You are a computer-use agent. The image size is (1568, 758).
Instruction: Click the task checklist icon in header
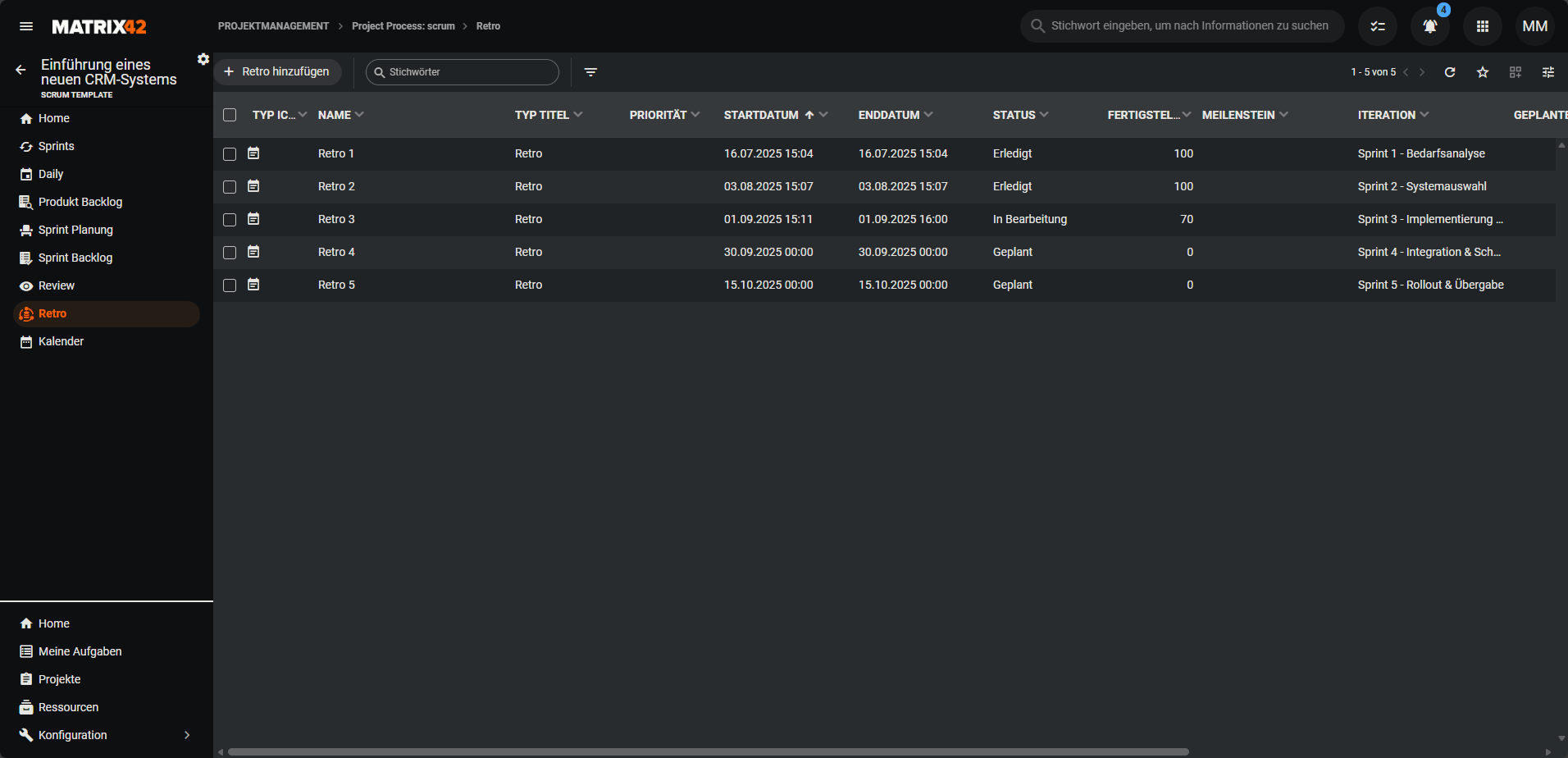point(1378,26)
